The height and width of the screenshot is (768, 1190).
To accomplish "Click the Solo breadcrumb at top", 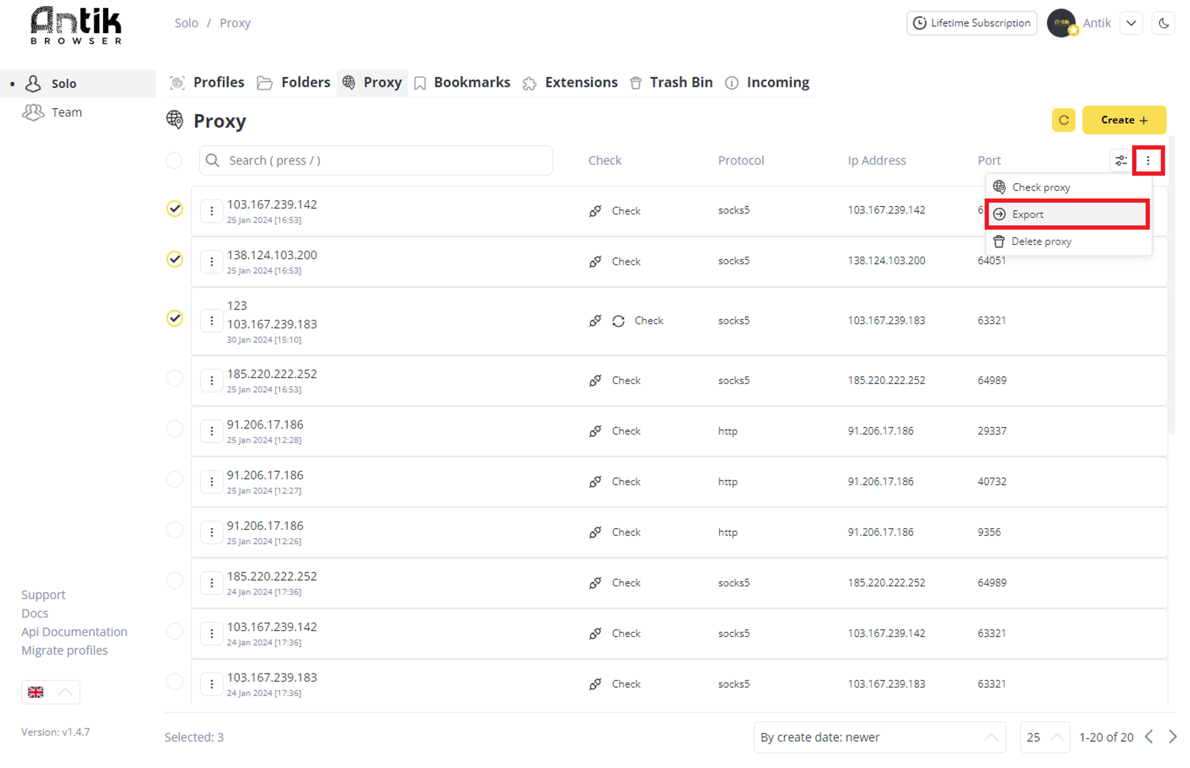I will click(186, 23).
